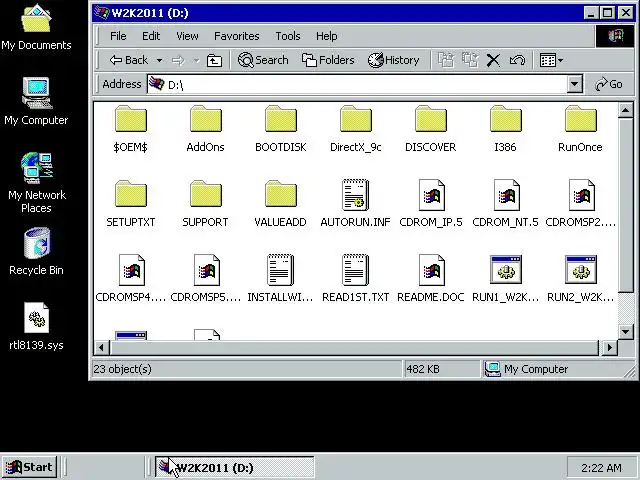Open the Help menu
Viewport: 640px width, 480px height.
327,36
